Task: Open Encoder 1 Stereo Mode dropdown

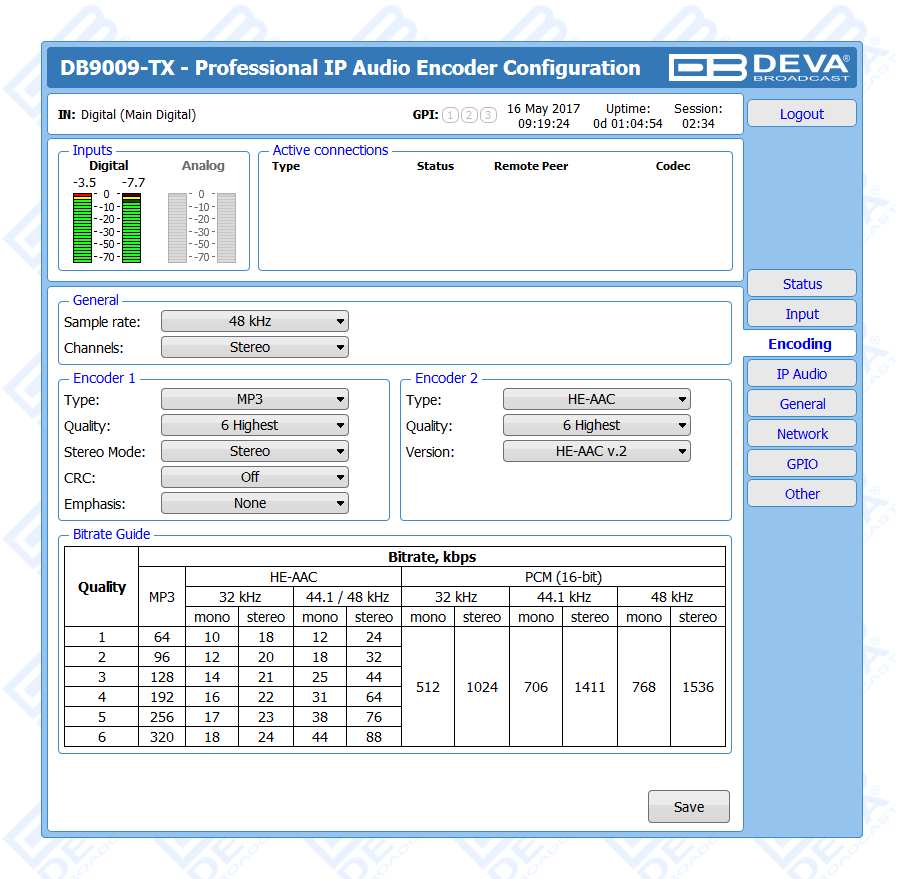Action: [254, 451]
